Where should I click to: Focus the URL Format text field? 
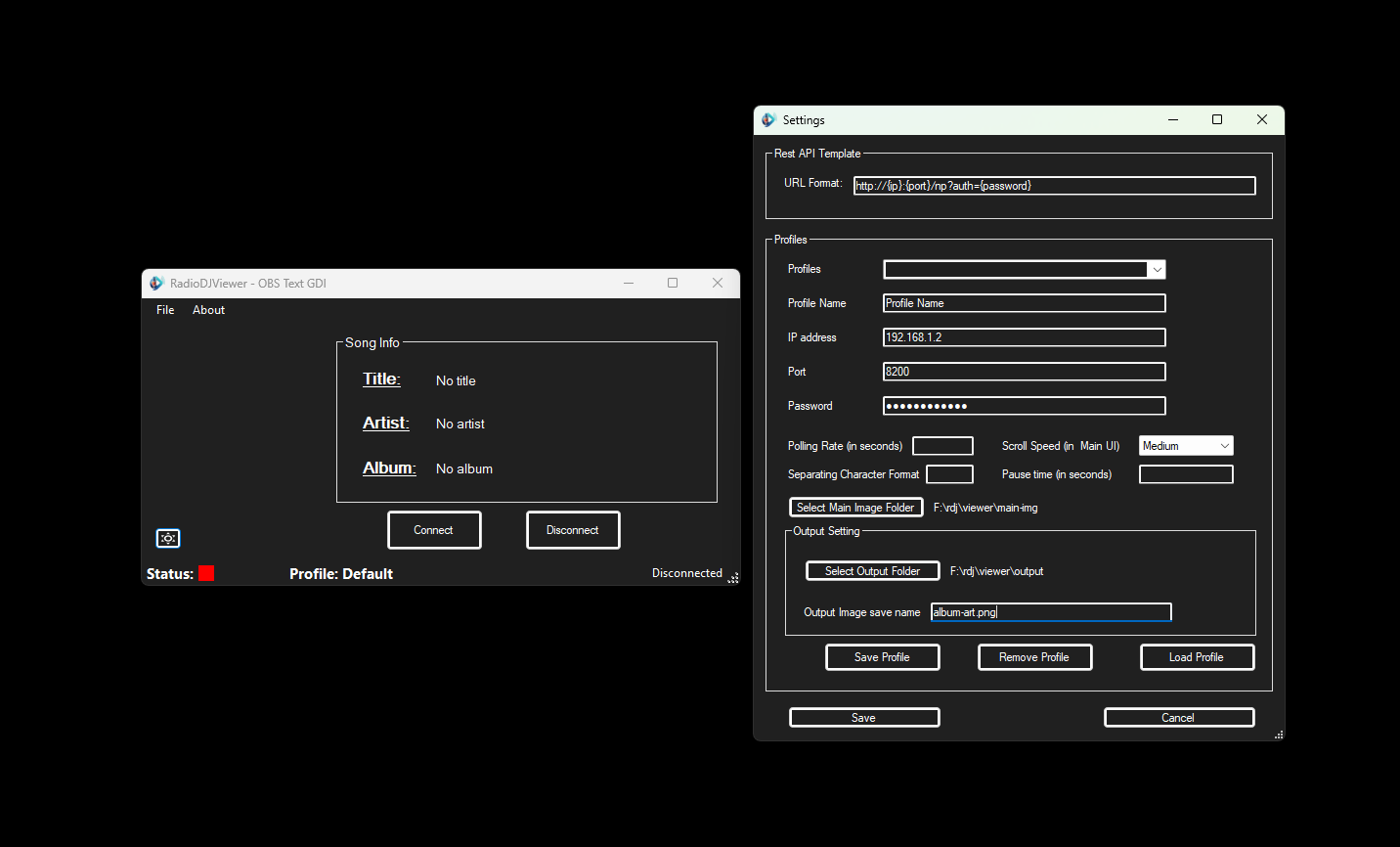coord(1054,186)
